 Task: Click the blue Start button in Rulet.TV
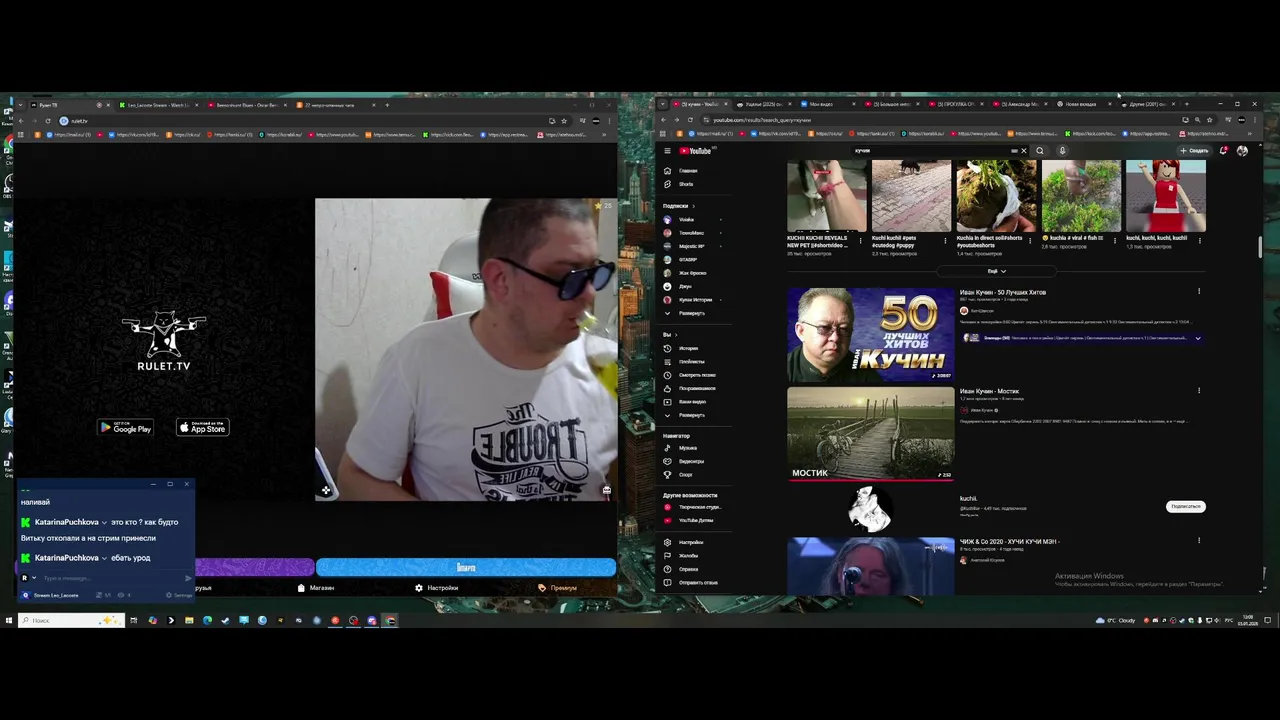point(466,567)
